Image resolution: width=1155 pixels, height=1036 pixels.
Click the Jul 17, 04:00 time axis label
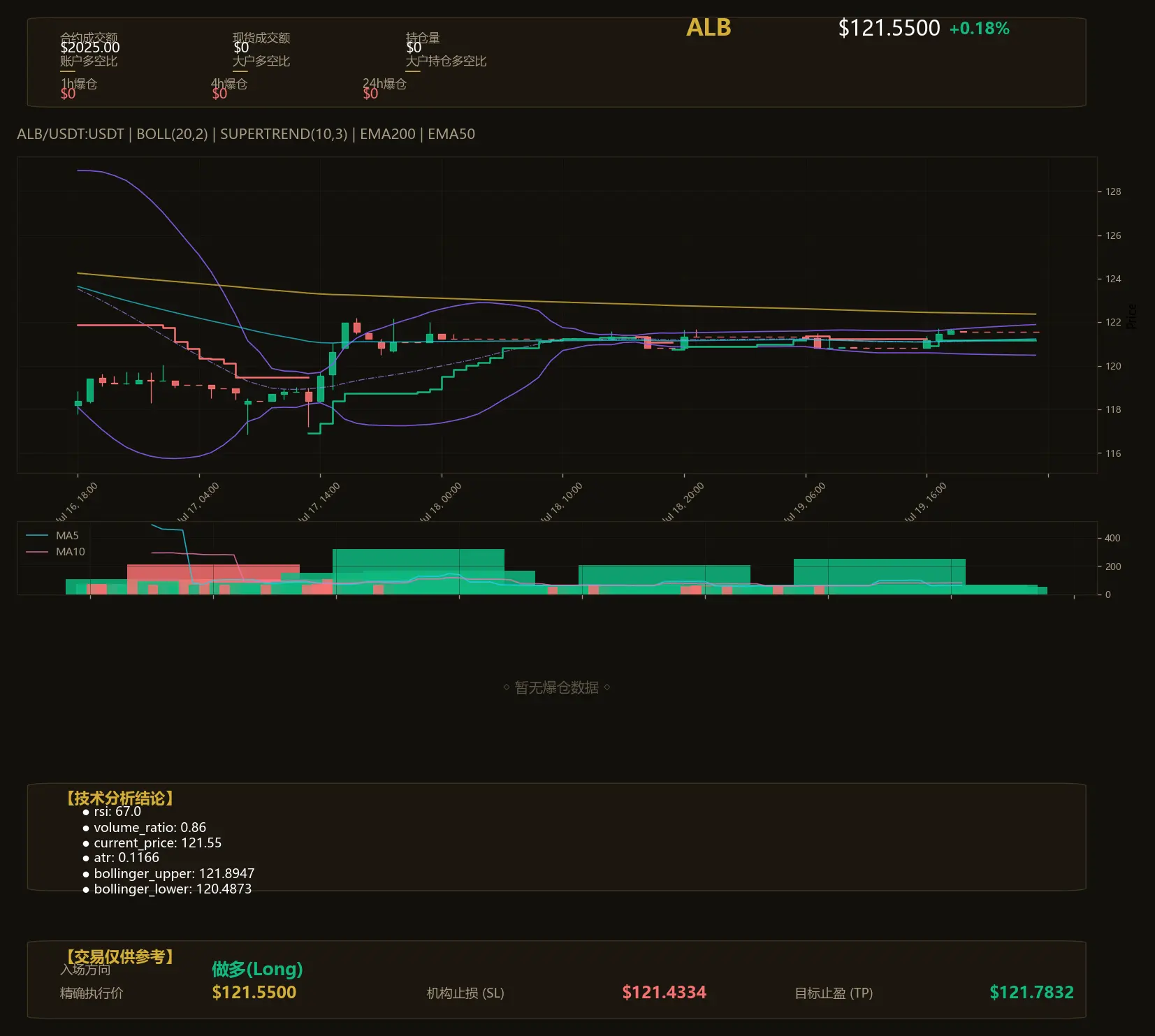click(198, 502)
